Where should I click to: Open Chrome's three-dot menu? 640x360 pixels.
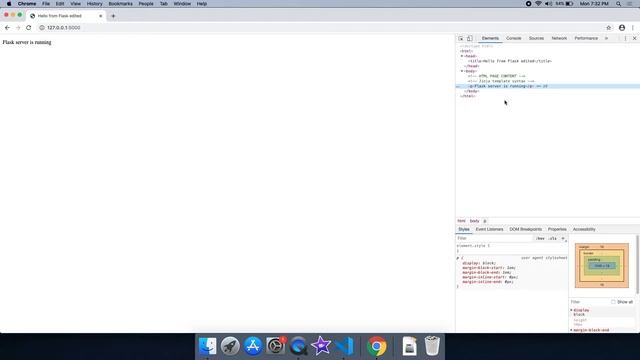tap(633, 28)
